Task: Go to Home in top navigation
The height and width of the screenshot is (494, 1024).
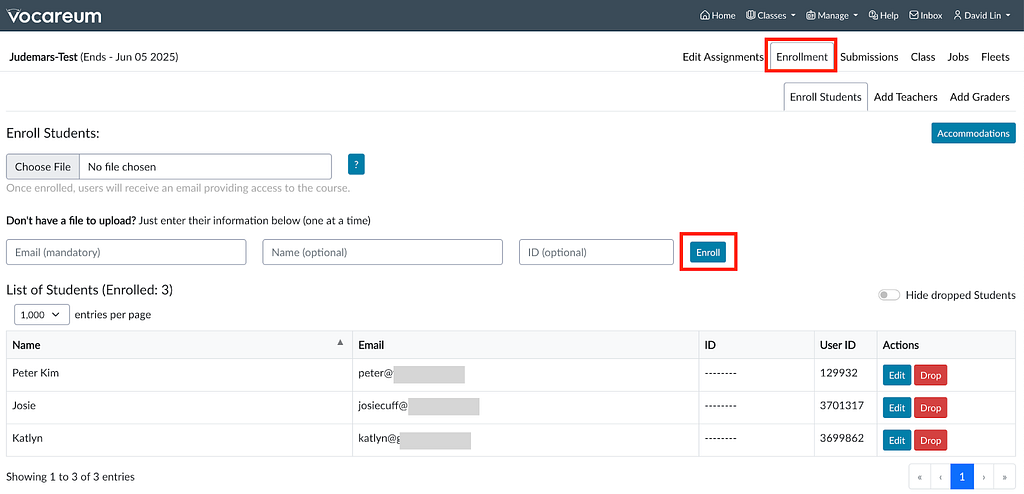Action: tap(717, 16)
